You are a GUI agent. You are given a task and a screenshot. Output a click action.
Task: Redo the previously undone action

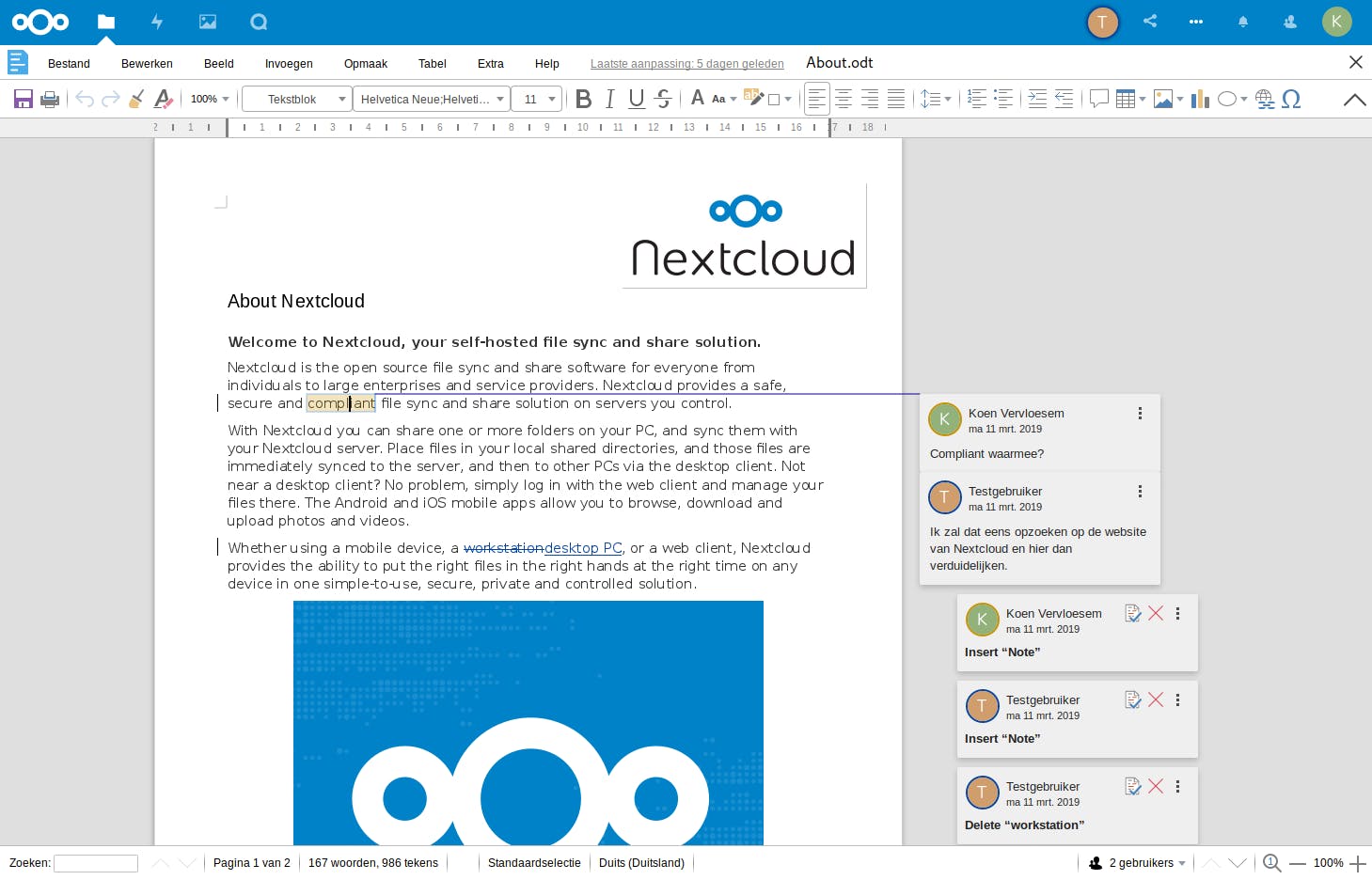111,99
